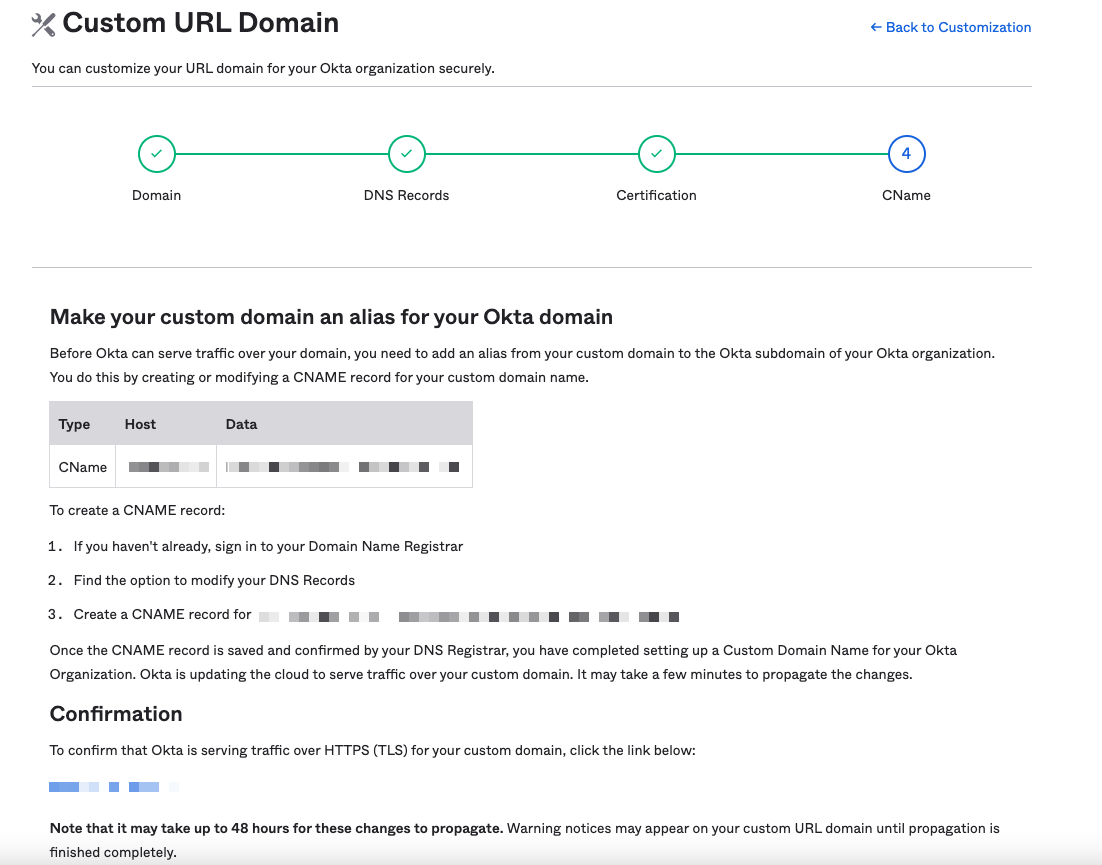
Task: Select the step 4 CName circle
Action: point(907,154)
